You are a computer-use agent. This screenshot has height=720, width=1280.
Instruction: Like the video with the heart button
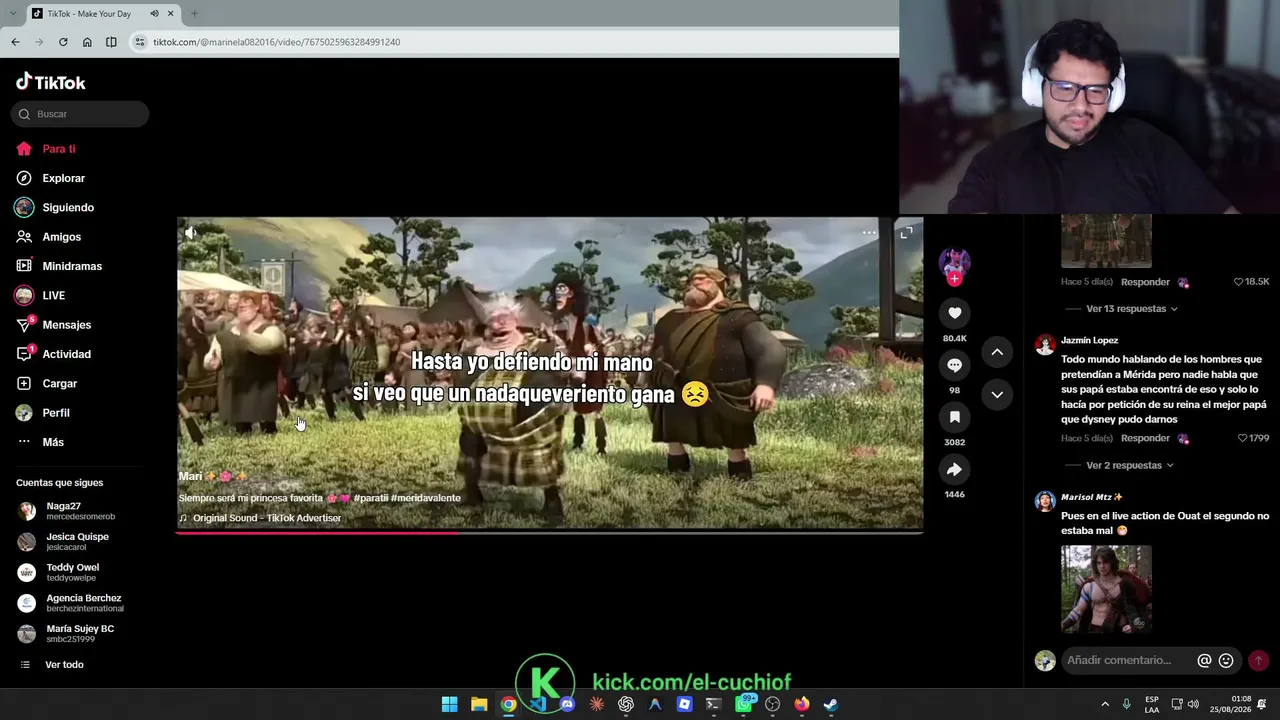point(954,313)
